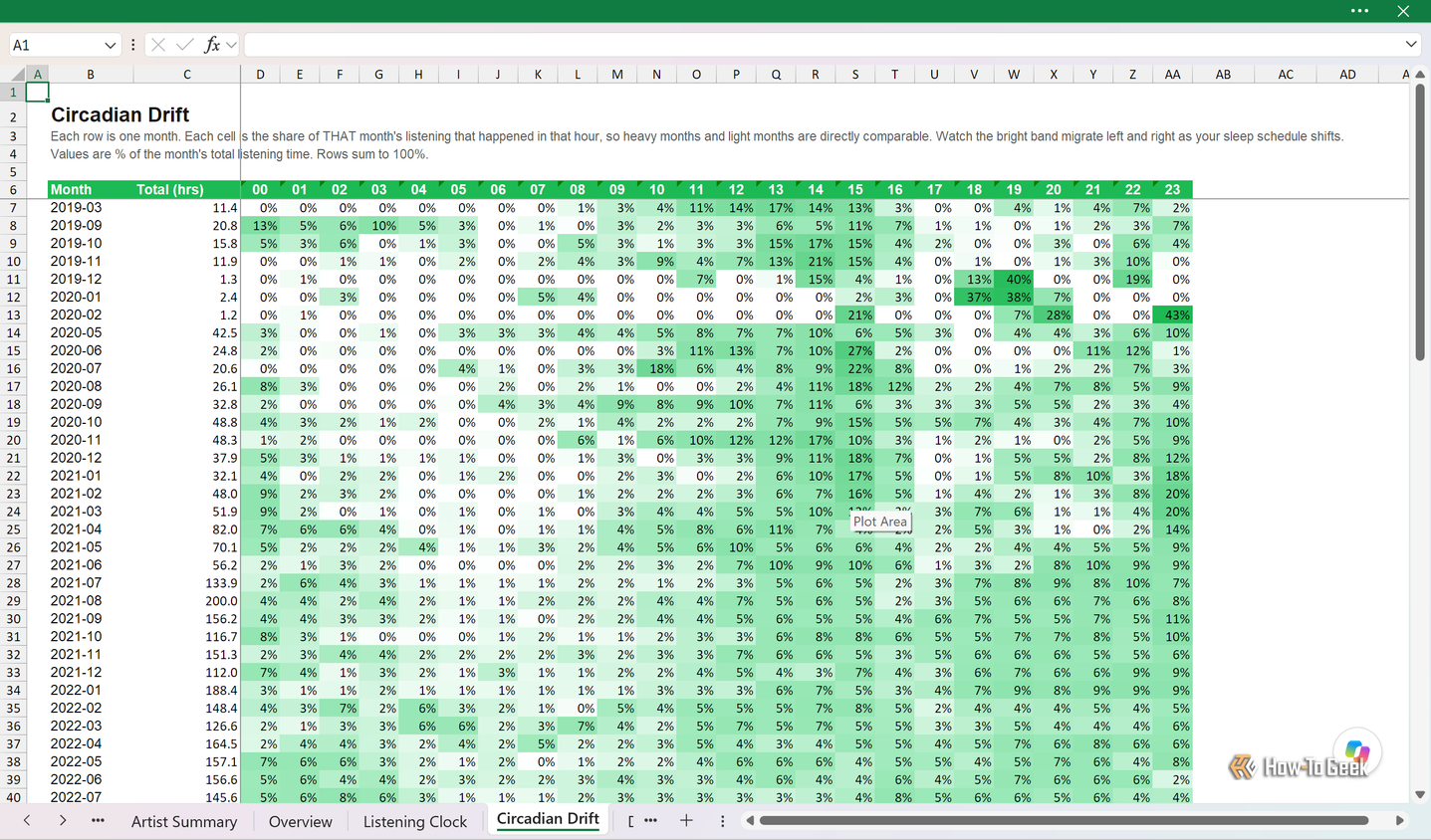Screen dimensions: 1431x840
Task: Click the Select All corner triangle
Action: click(x=18, y=75)
